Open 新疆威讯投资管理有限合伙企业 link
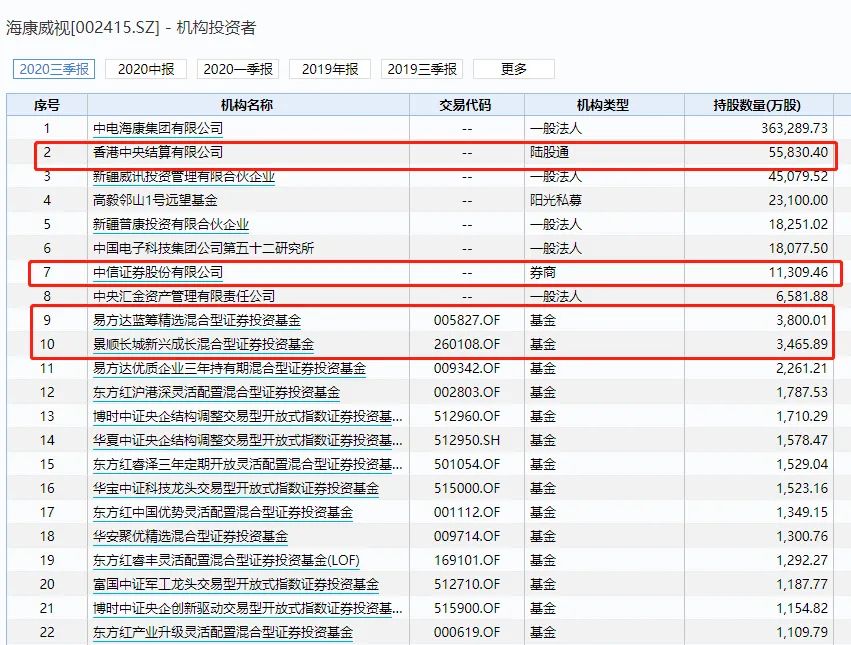Screen dimensions: 851x645 click(x=184, y=176)
